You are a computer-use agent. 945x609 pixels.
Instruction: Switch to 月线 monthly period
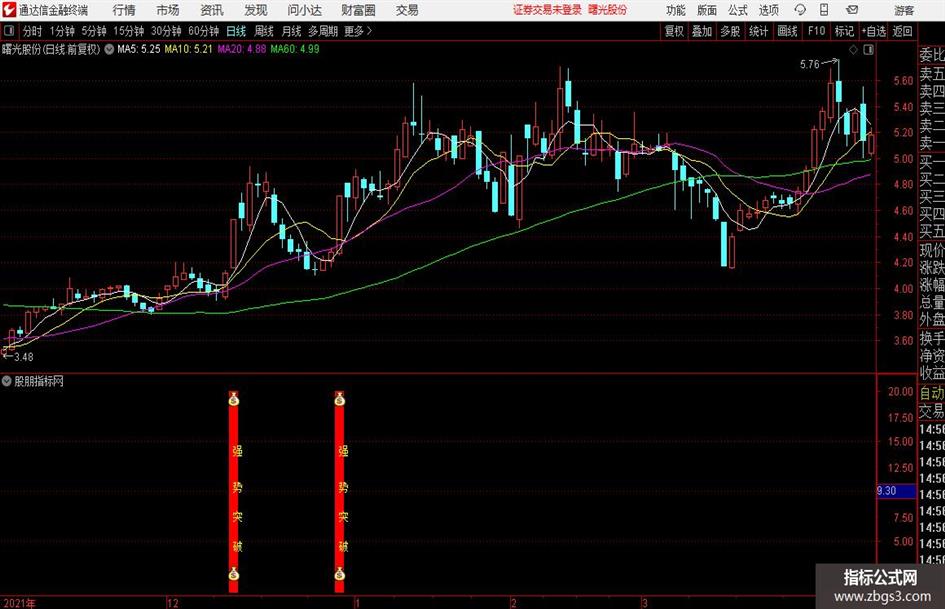[292, 31]
